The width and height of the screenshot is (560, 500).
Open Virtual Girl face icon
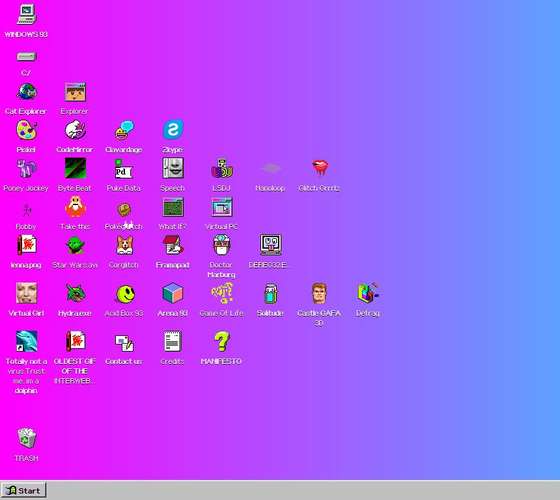click(x=26, y=293)
